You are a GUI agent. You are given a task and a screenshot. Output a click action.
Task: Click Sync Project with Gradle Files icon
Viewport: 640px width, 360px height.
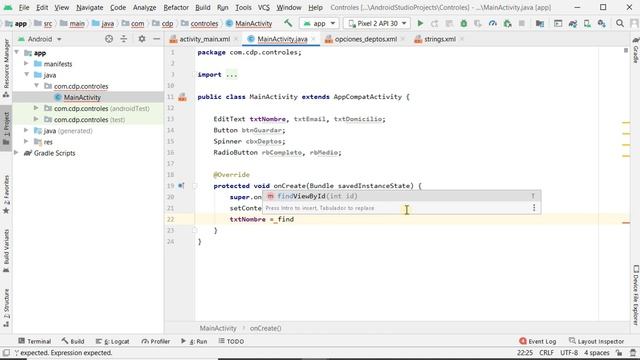coord(573,23)
